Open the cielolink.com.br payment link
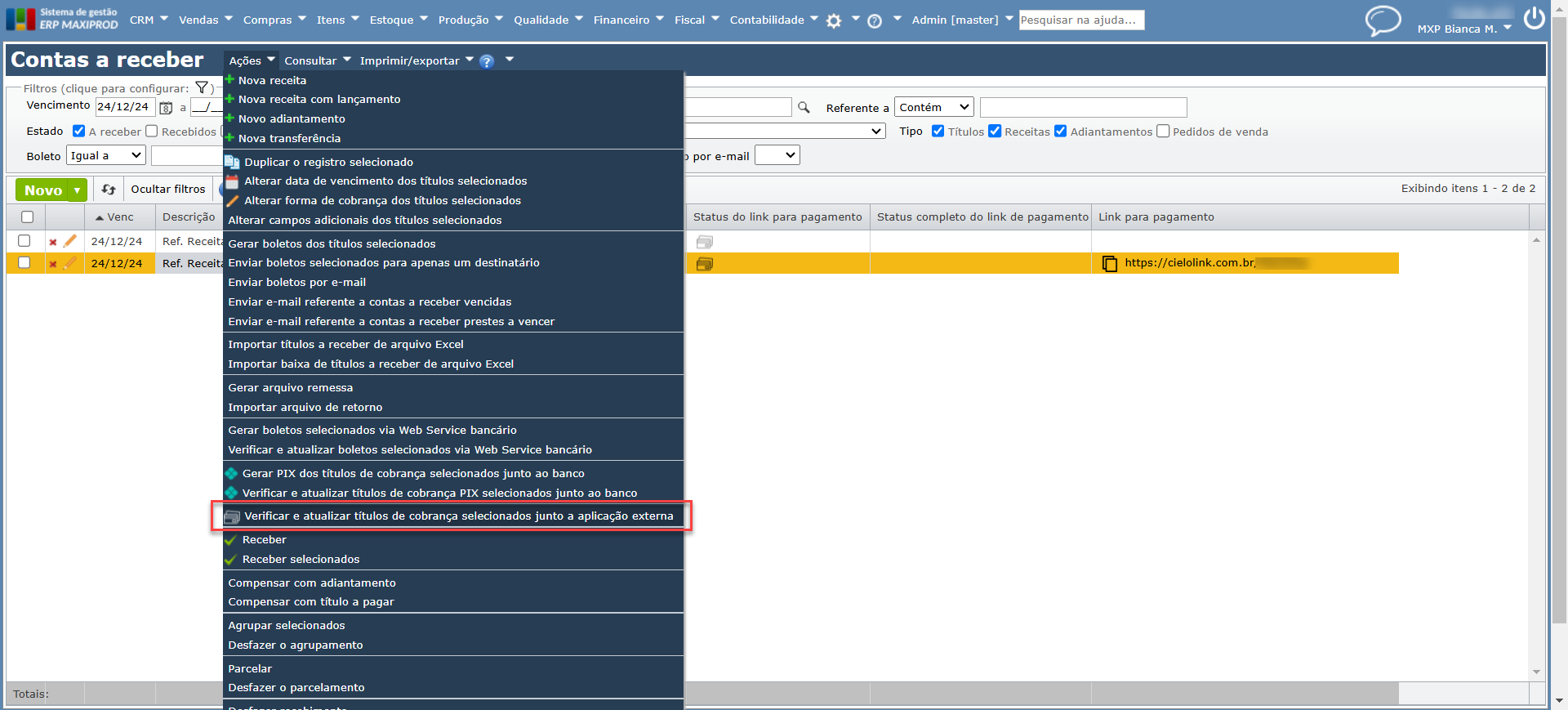This screenshot has width=1568, height=710. pyautogui.click(x=1190, y=262)
